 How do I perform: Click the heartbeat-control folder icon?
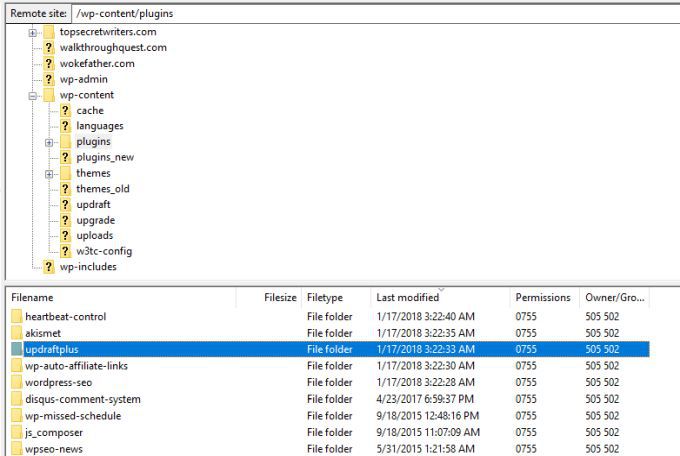coord(16,316)
